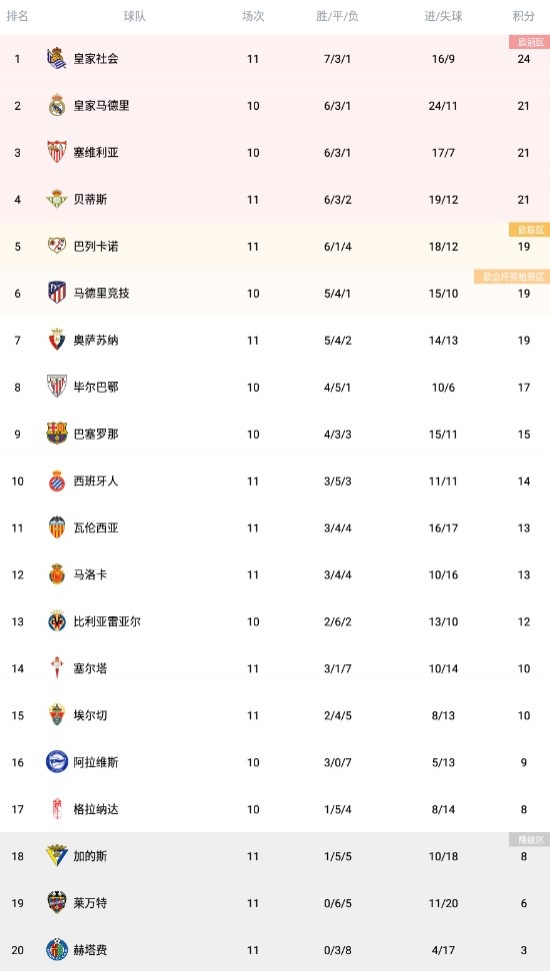Image resolution: width=550 pixels, height=971 pixels.
Task: Click the Valencia (瓦伦西亚) bat logo
Action: point(56,528)
